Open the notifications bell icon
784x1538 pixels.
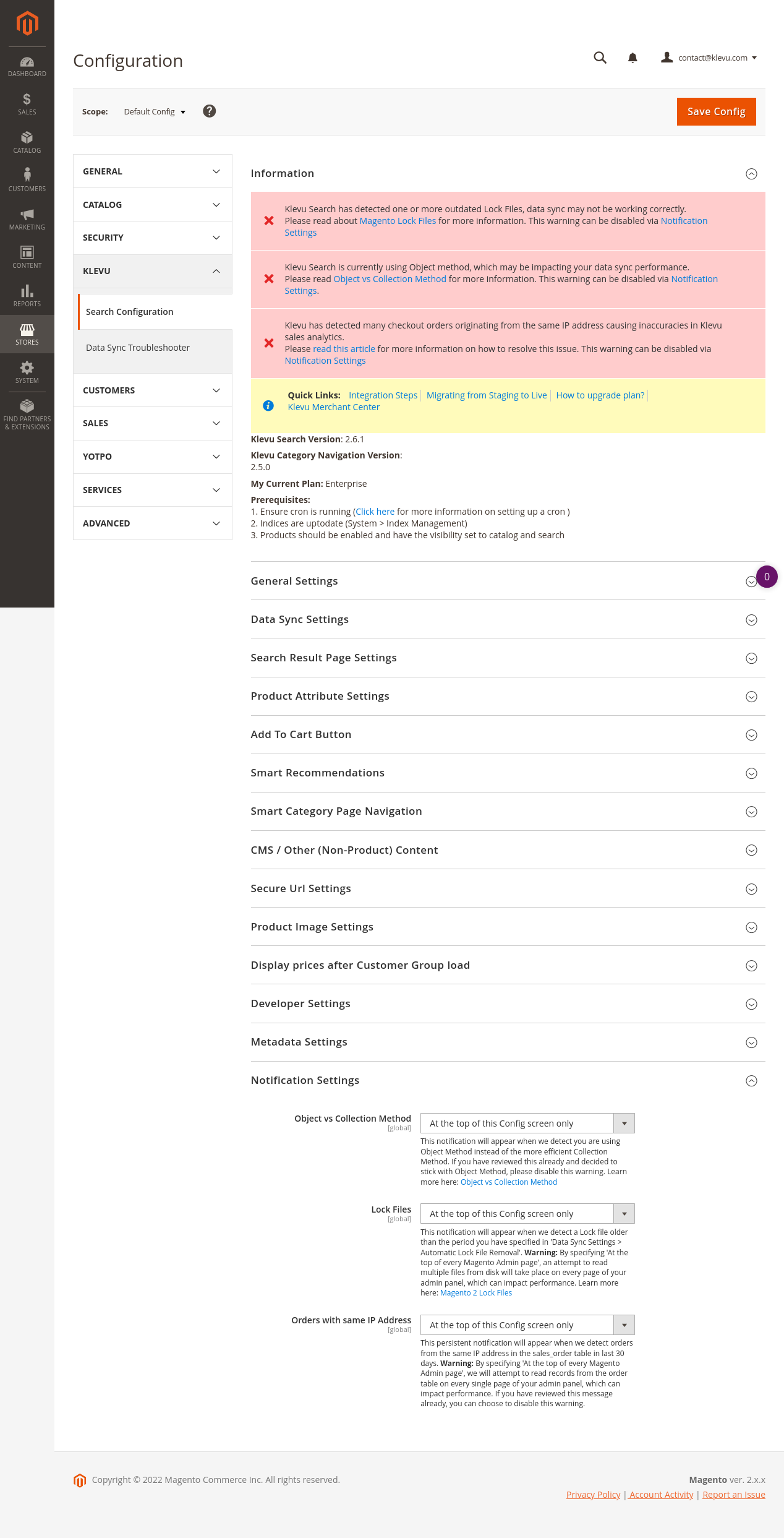(x=633, y=58)
